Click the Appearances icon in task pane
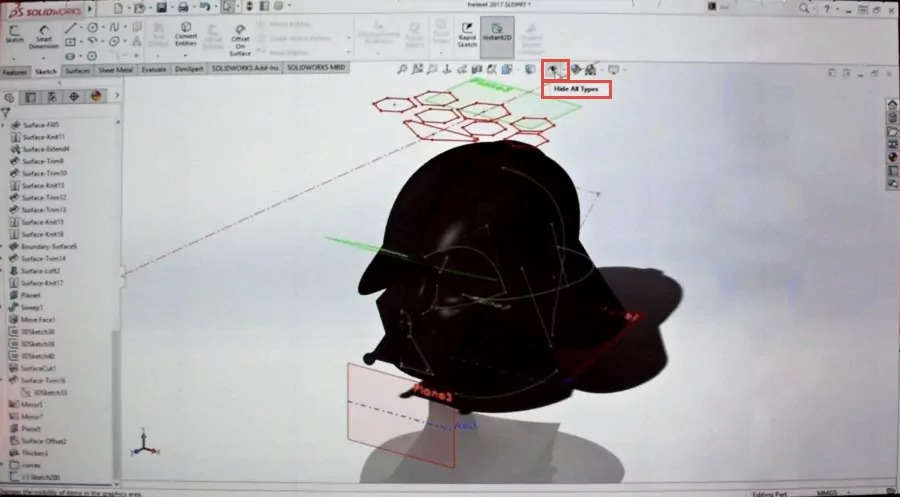Viewport: 900px width, 497px height. (x=893, y=157)
